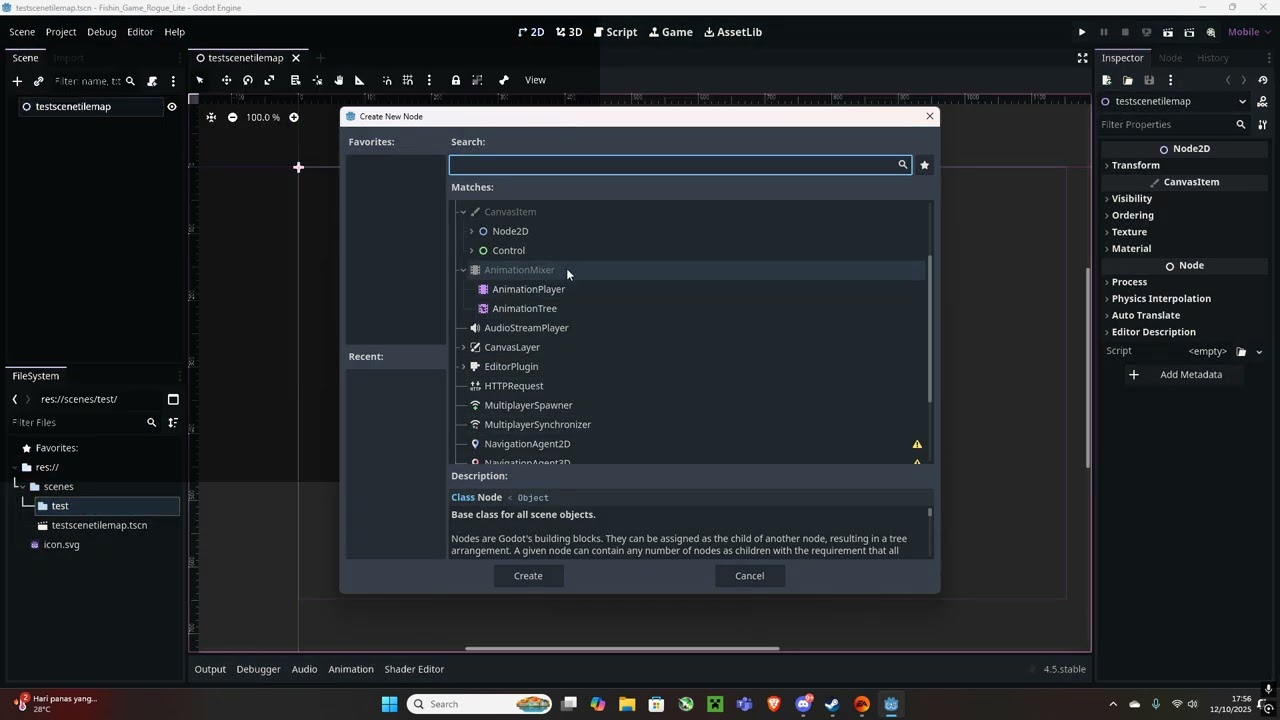
Task: Click the create new resource icon in Inspector
Action: point(1107,80)
